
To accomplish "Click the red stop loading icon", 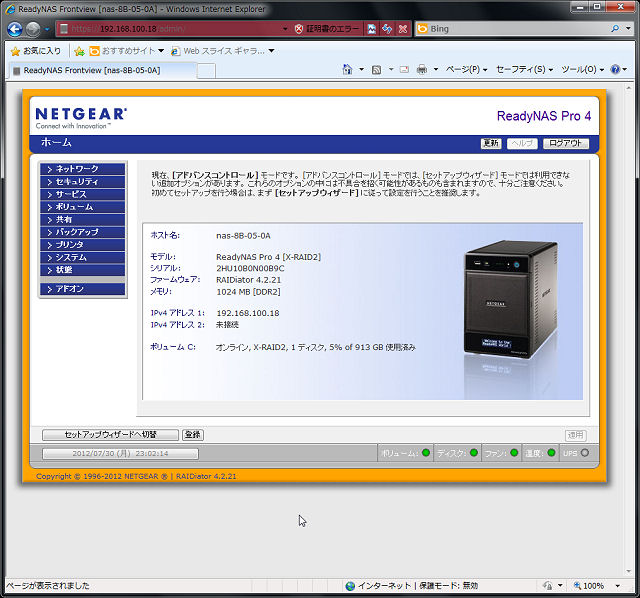I will (x=403, y=29).
